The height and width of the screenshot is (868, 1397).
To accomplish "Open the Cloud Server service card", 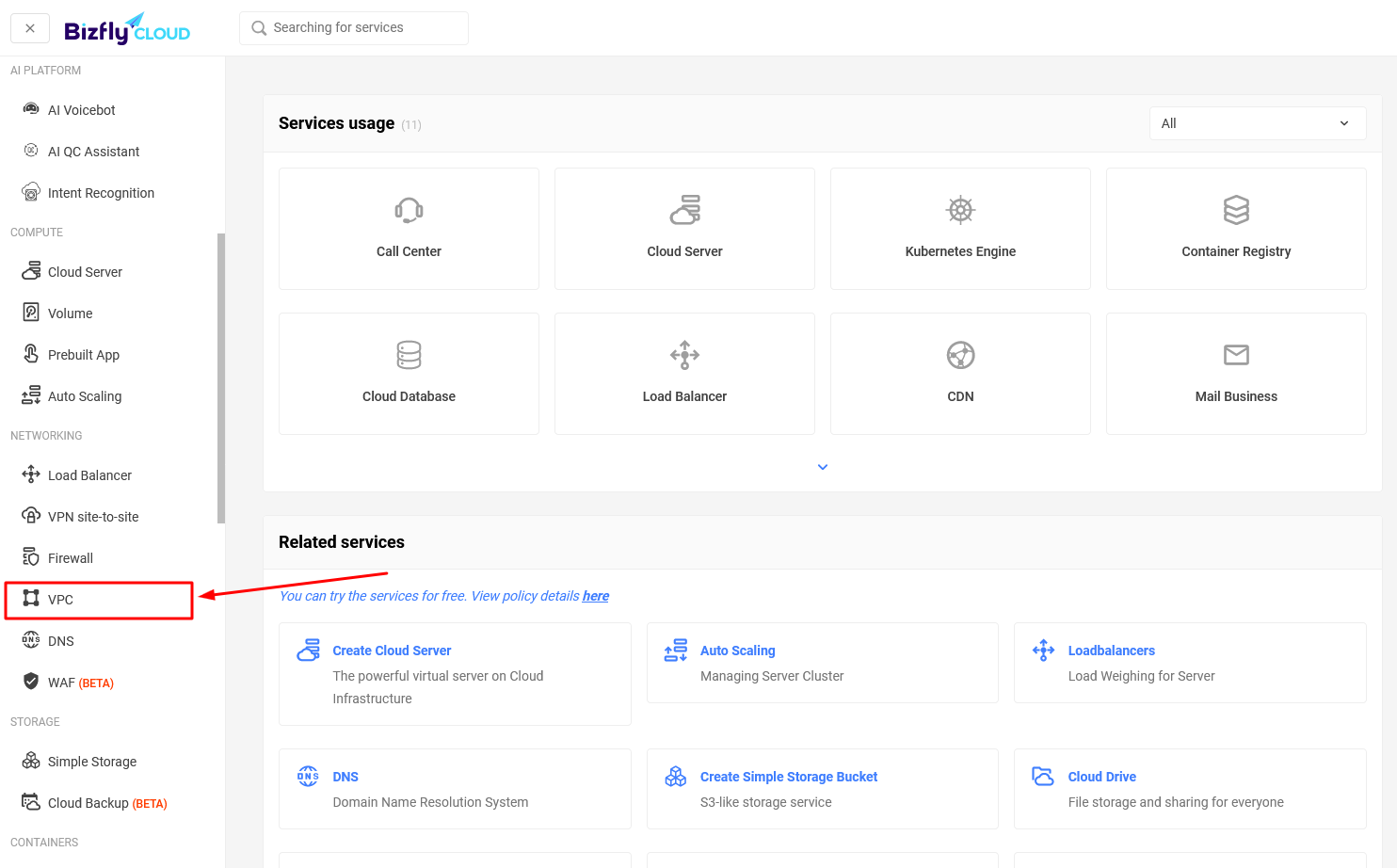I will pyautogui.click(x=684, y=229).
